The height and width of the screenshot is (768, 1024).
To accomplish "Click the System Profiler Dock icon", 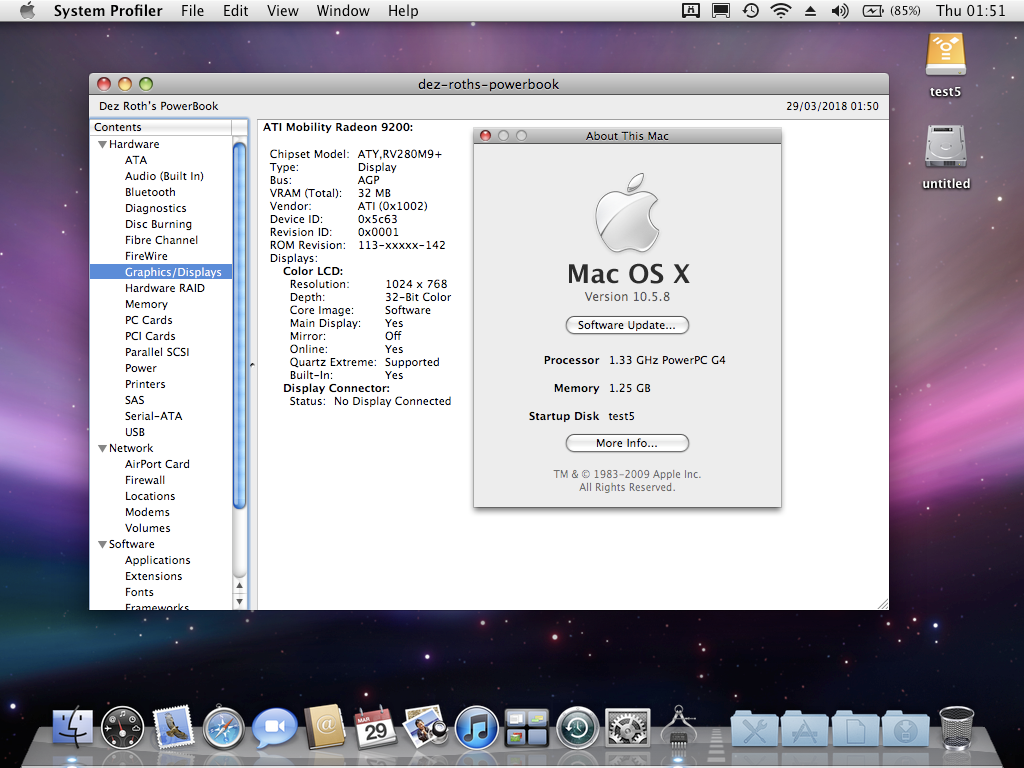I will [x=678, y=726].
